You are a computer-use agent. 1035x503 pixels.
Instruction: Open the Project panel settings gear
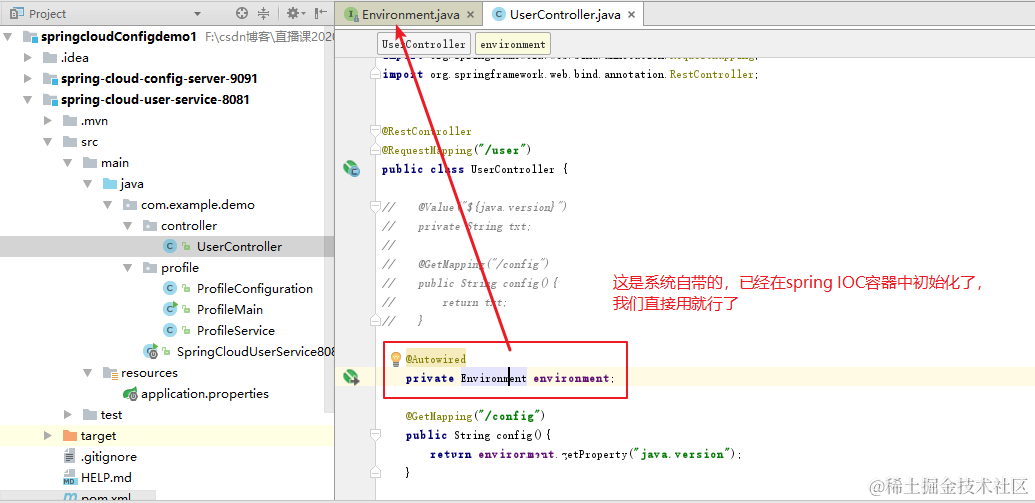293,13
